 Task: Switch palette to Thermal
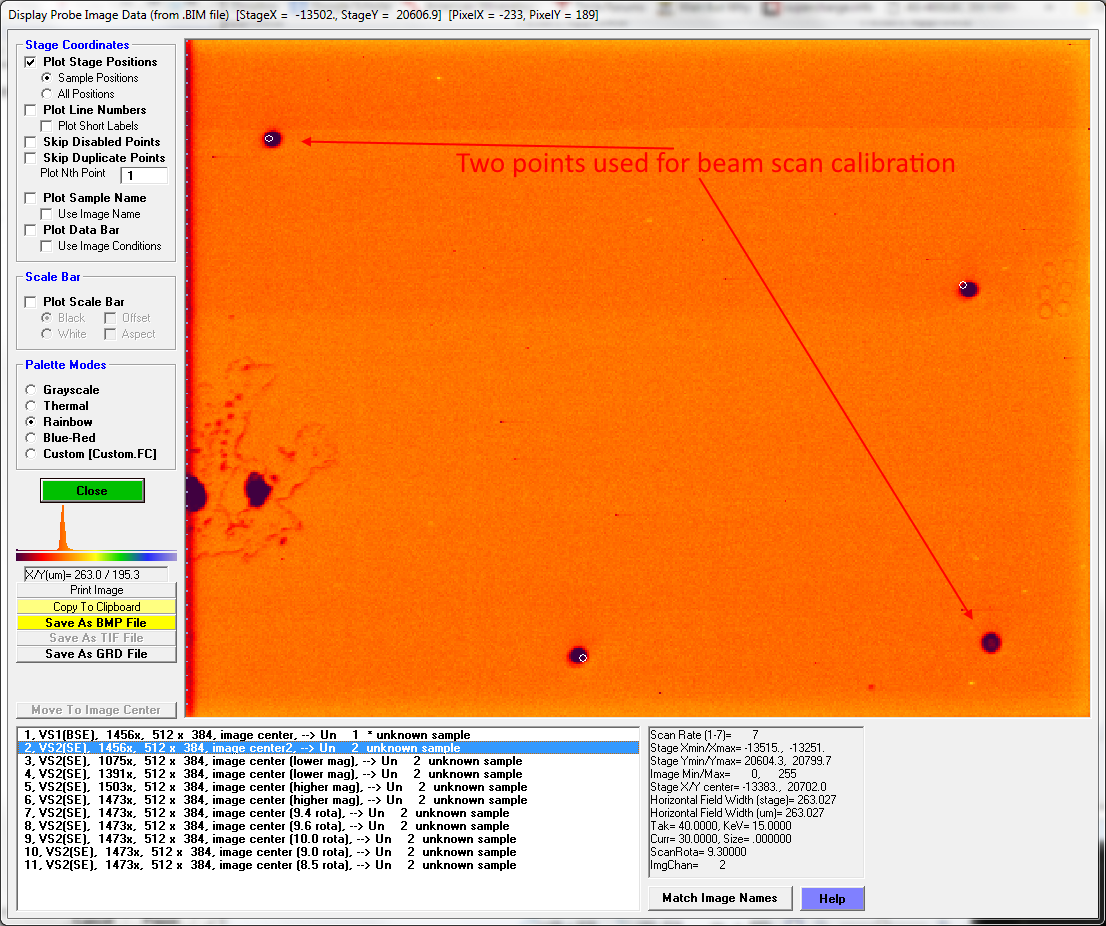[x=31, y=406]
